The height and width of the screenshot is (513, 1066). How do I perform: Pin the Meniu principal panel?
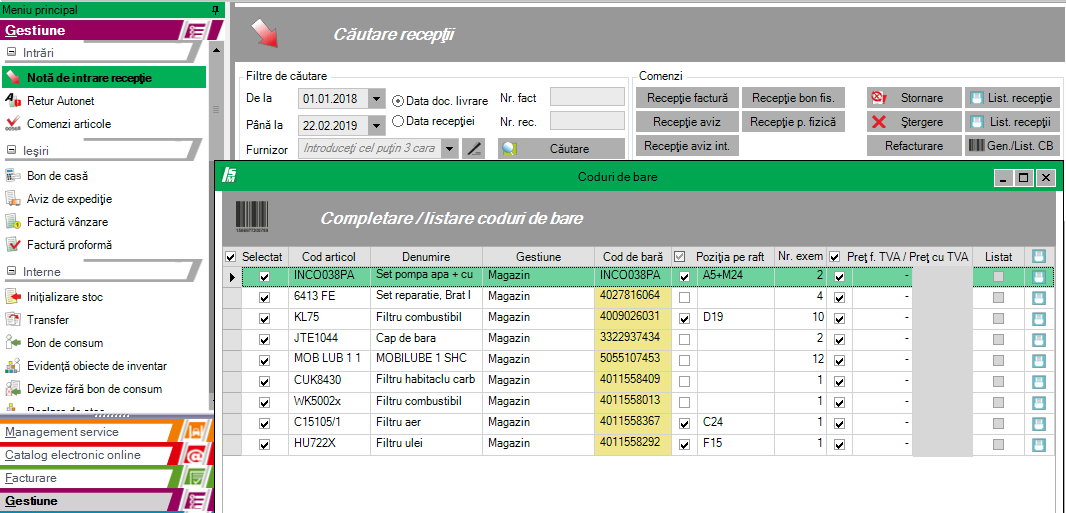[x=215, y=10]
